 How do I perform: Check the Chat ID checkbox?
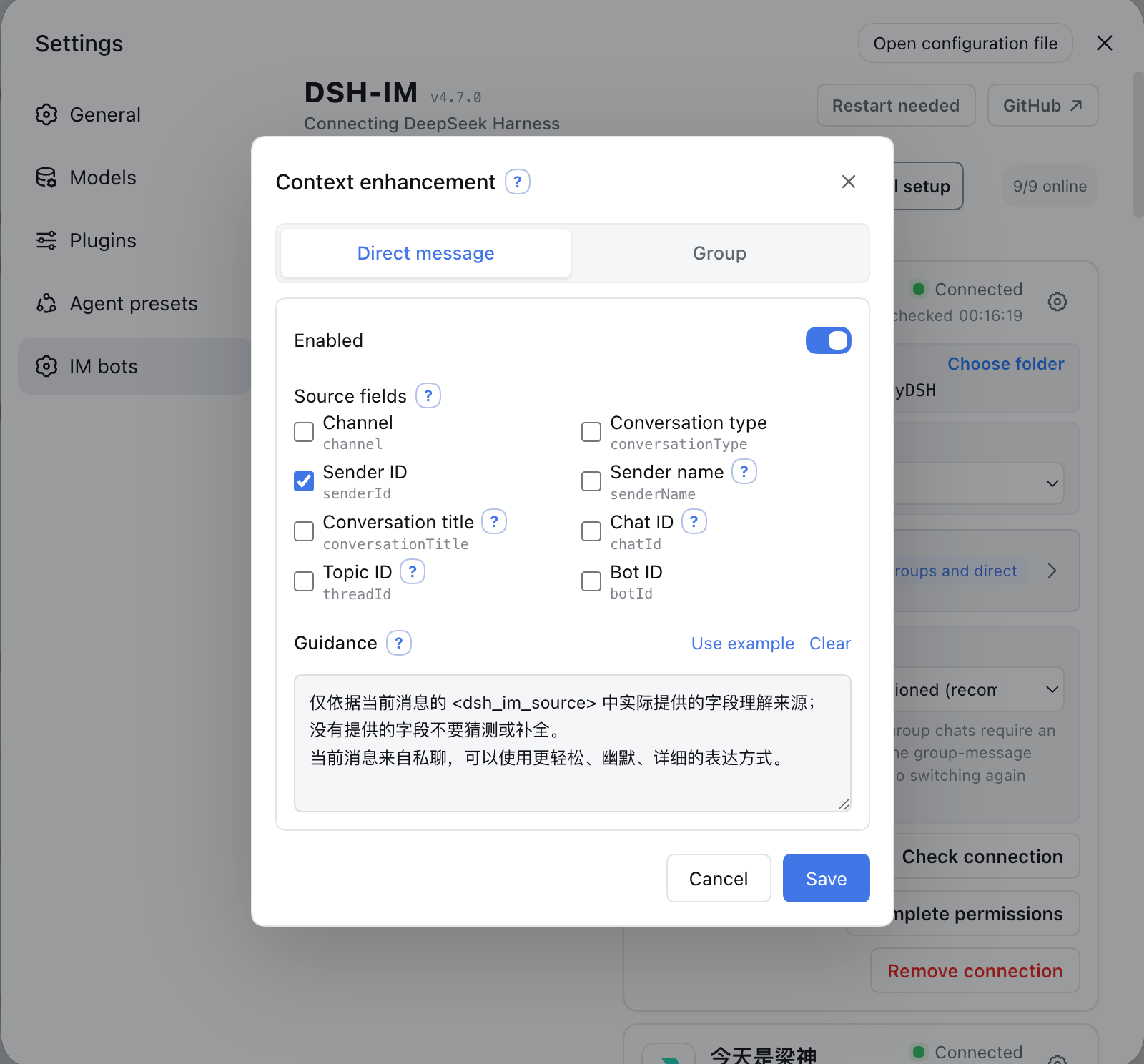pos(591,531)
